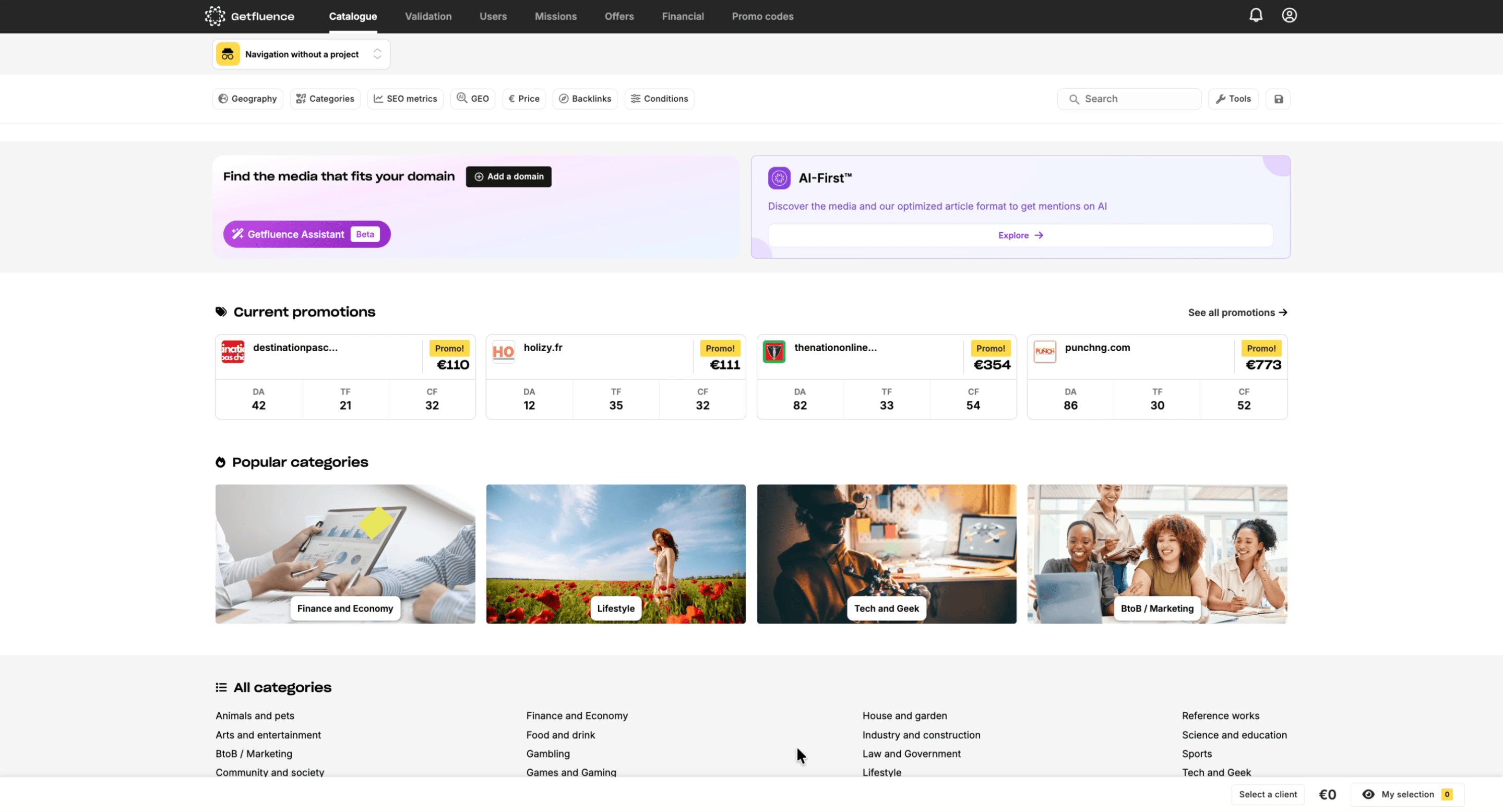Click the holizy.fr site logo

(503, 352)
